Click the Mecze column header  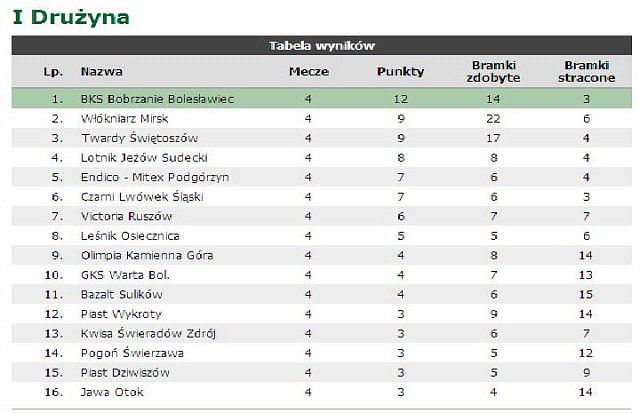309,71
